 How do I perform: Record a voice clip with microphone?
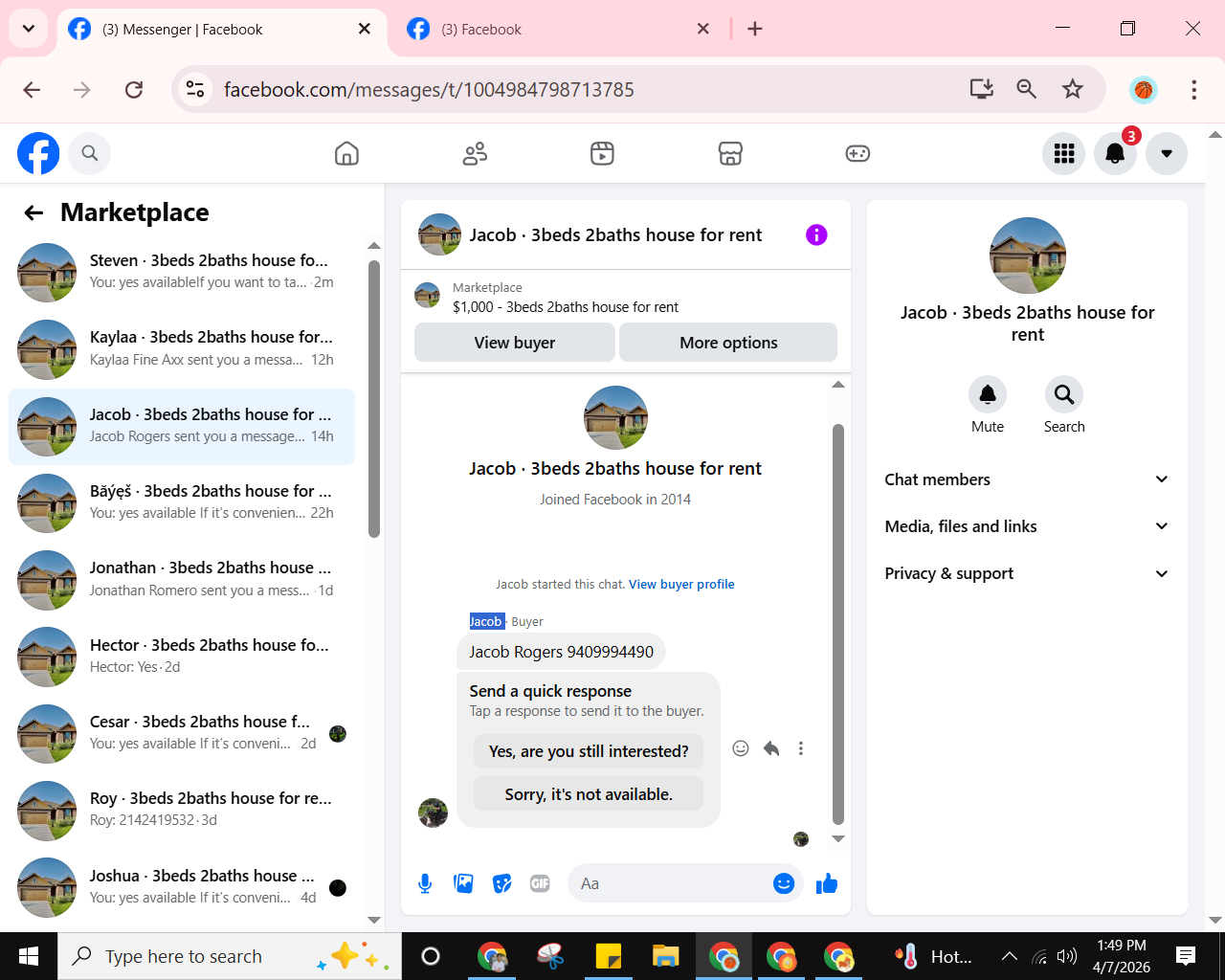coord(425,883)
